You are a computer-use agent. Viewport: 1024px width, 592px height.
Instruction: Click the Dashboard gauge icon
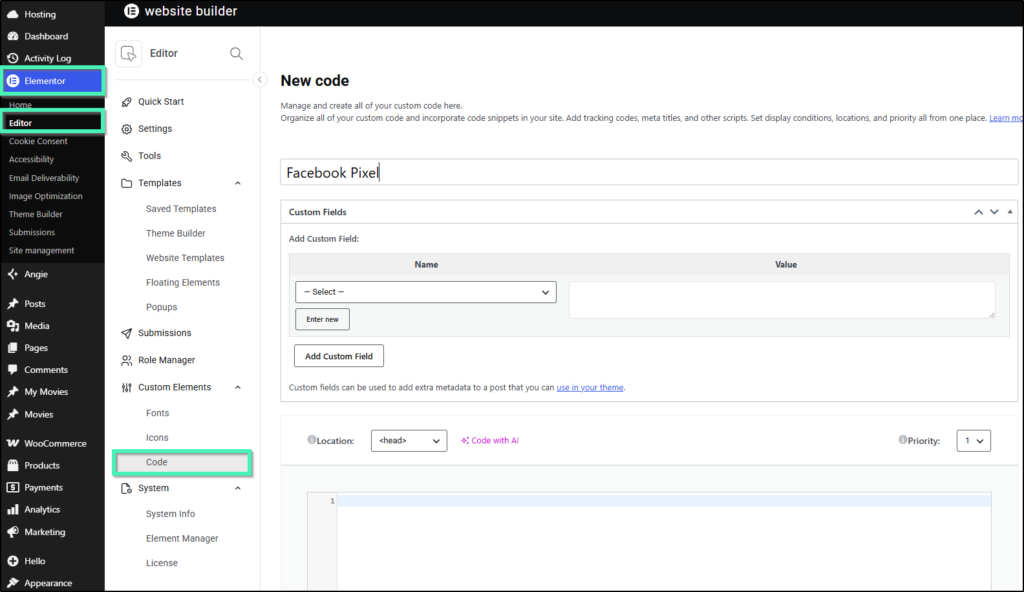(x=12, y=36)
